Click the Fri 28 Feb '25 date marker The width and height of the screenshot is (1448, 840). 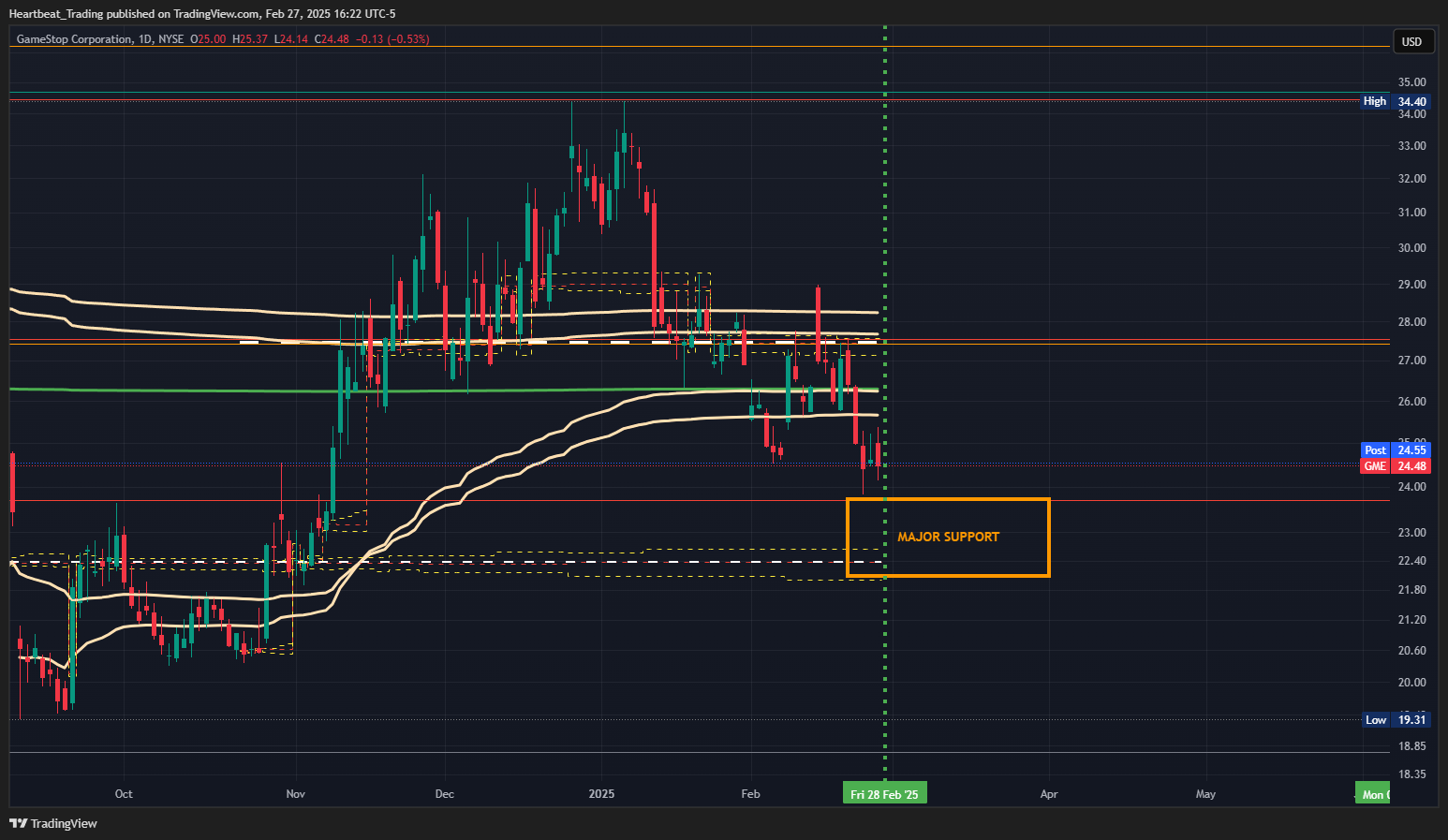(884, 794)
